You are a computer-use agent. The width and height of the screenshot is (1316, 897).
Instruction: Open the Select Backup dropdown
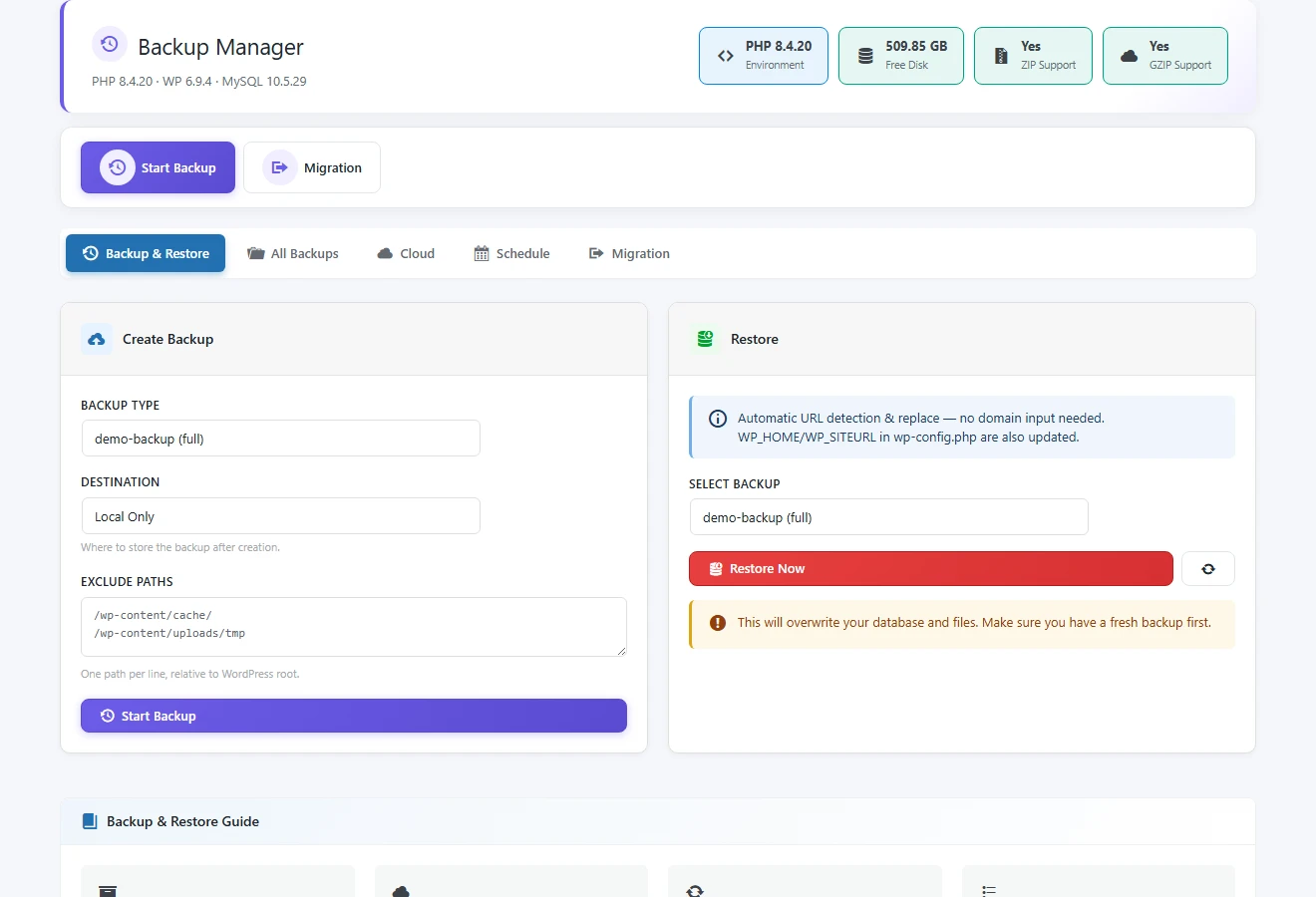pos(888,517)
